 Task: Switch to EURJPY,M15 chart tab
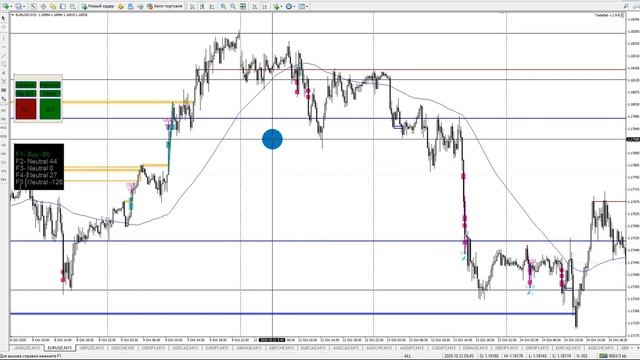(217, 348)
